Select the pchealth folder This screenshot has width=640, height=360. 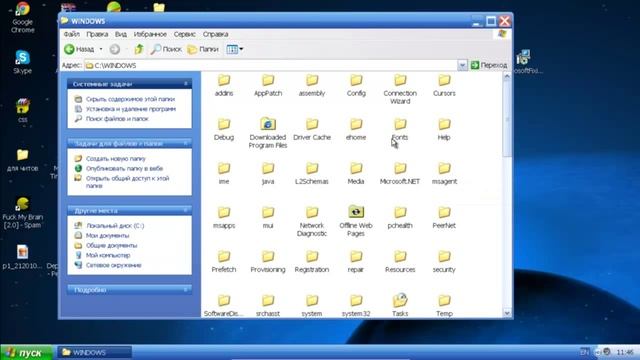[400, 218]
